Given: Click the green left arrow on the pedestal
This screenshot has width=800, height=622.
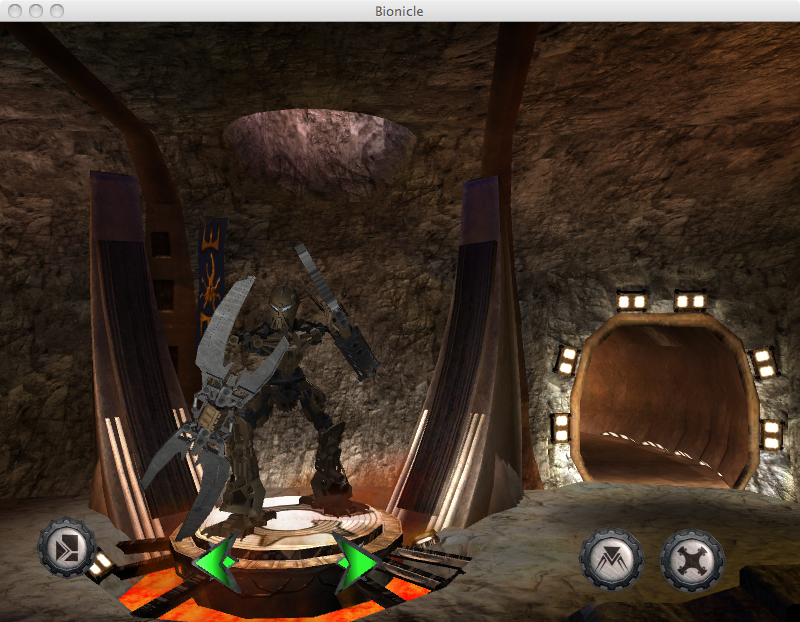Looking at the screenshot, I should coord(216,562).
